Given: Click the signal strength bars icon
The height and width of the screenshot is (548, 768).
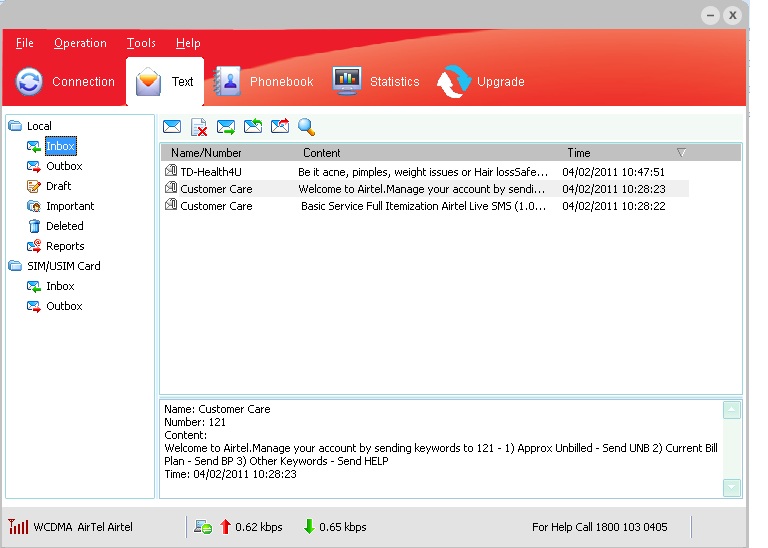Looking at the screenshot, I should tap(18, 526).
